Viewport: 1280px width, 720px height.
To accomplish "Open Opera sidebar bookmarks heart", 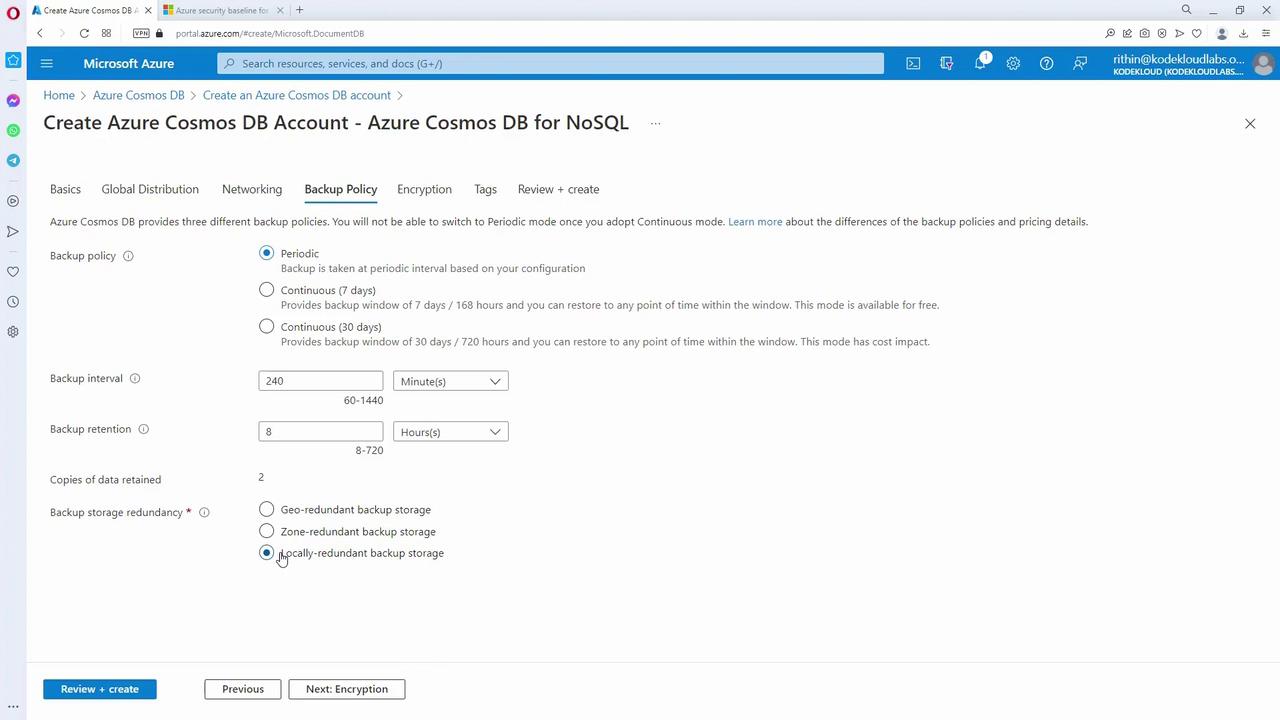I will pos(13,272).
